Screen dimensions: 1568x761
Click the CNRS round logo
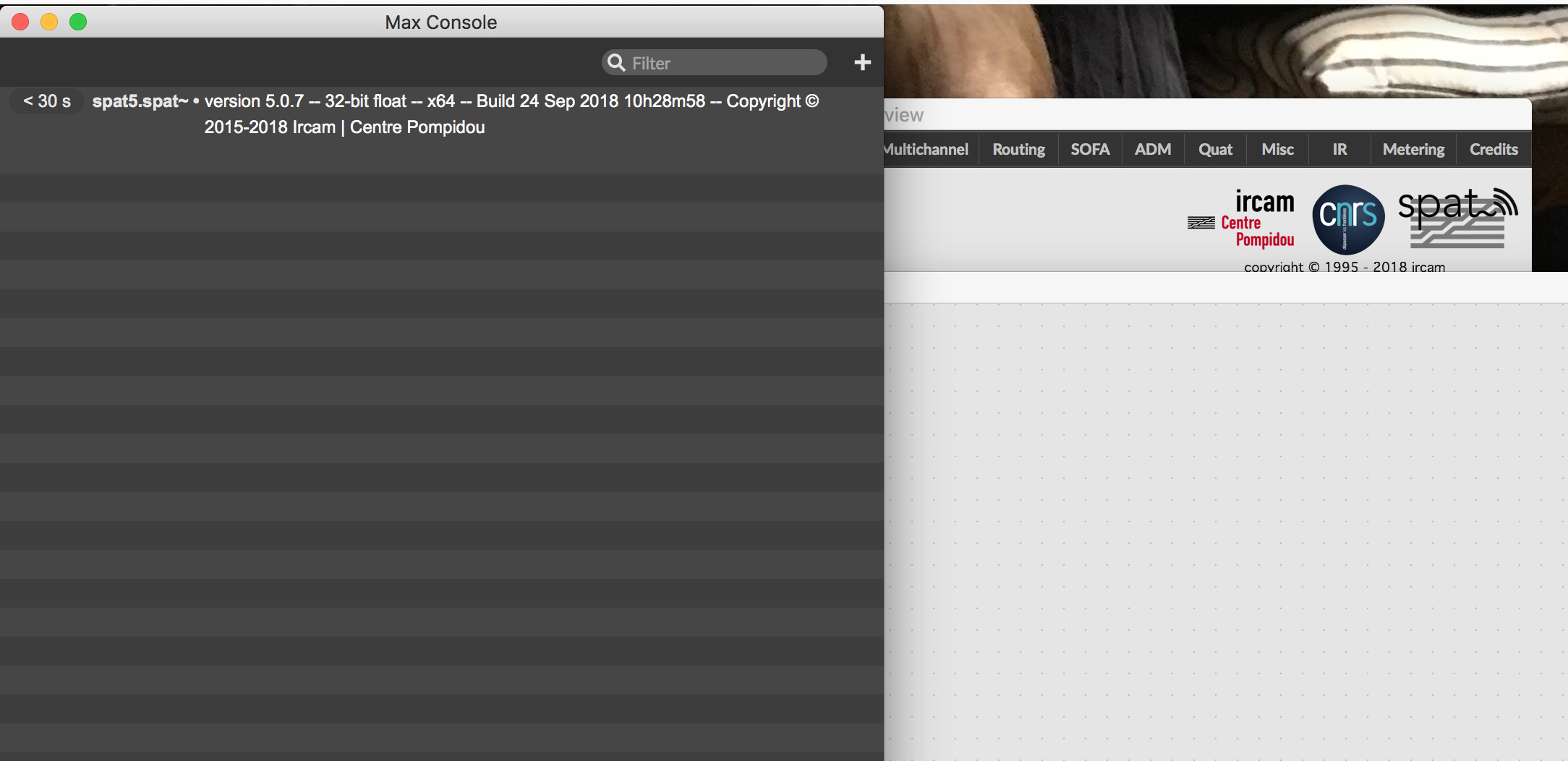[1348, 219]
